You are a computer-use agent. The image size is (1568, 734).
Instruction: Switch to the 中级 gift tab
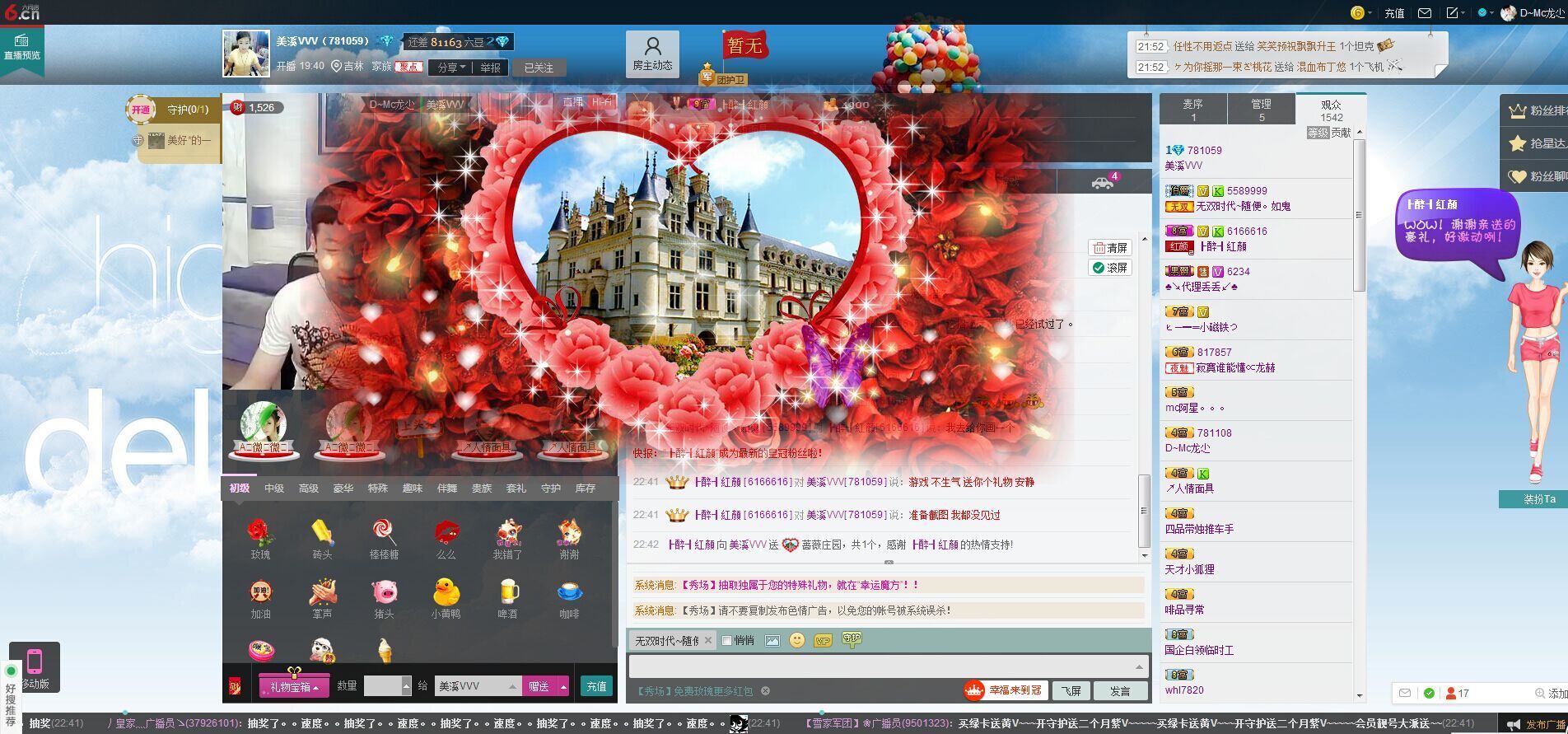pyautogui.click(x=274, y=489)
